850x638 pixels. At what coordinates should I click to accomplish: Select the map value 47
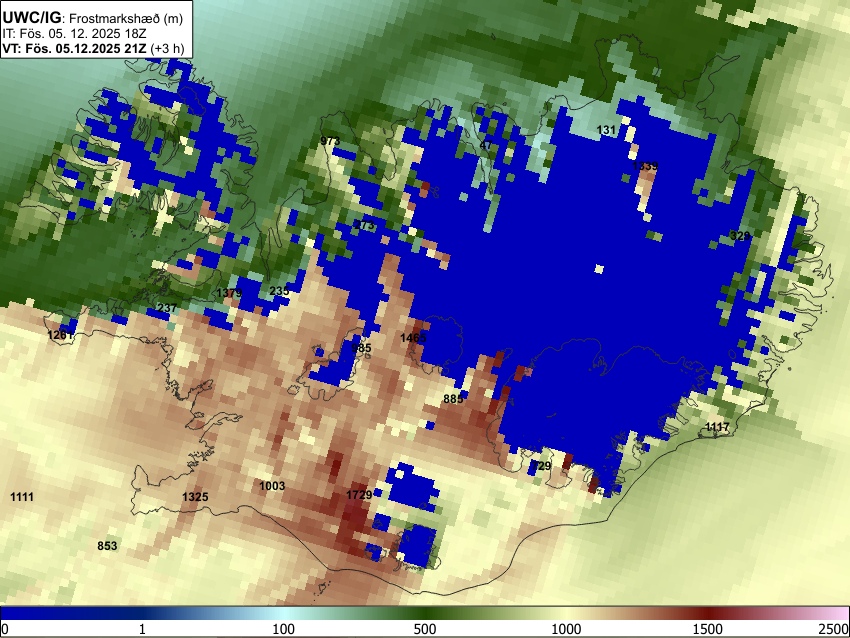(486, 145)
